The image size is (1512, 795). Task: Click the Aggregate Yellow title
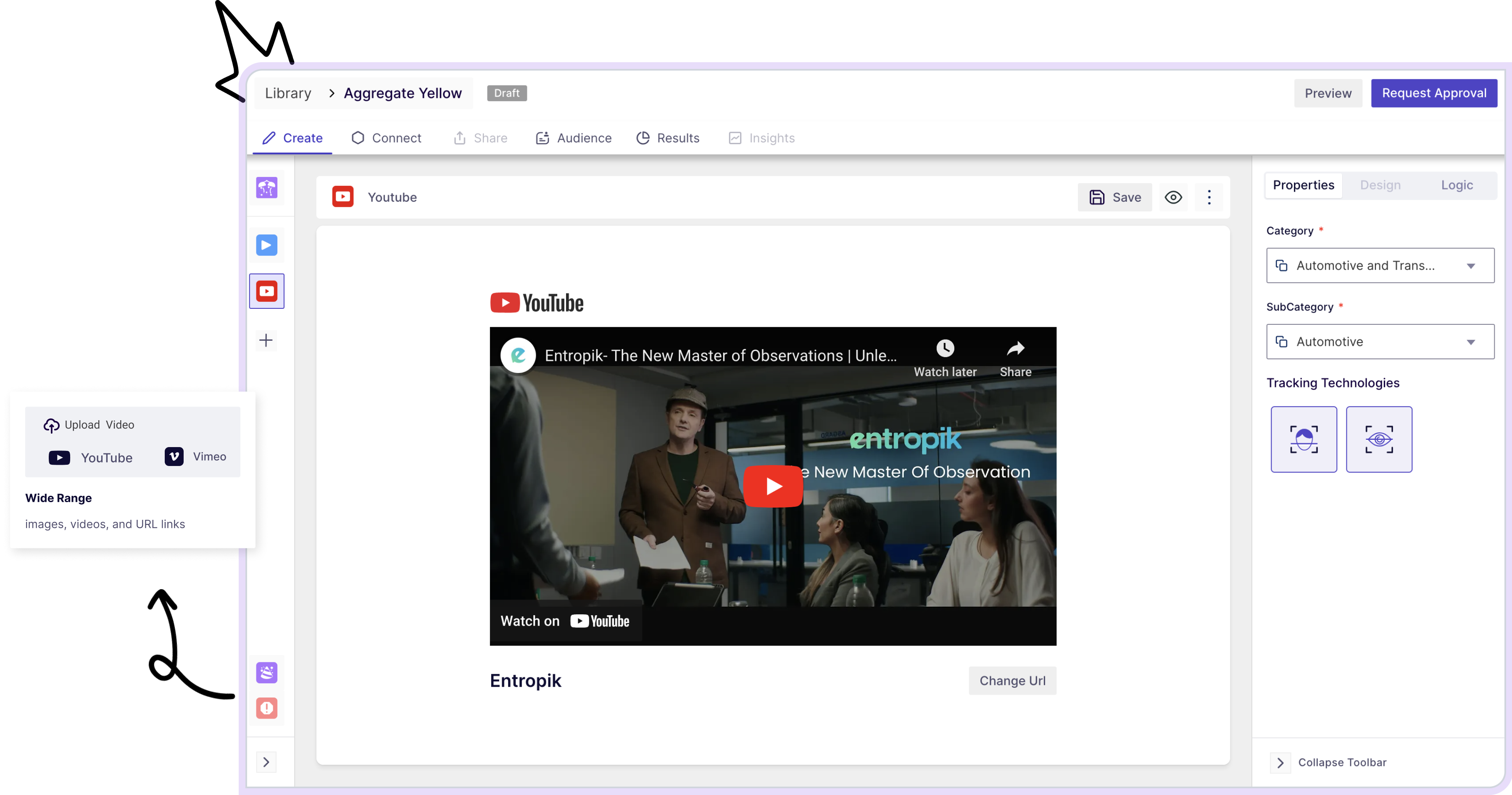tap(403, 93)
